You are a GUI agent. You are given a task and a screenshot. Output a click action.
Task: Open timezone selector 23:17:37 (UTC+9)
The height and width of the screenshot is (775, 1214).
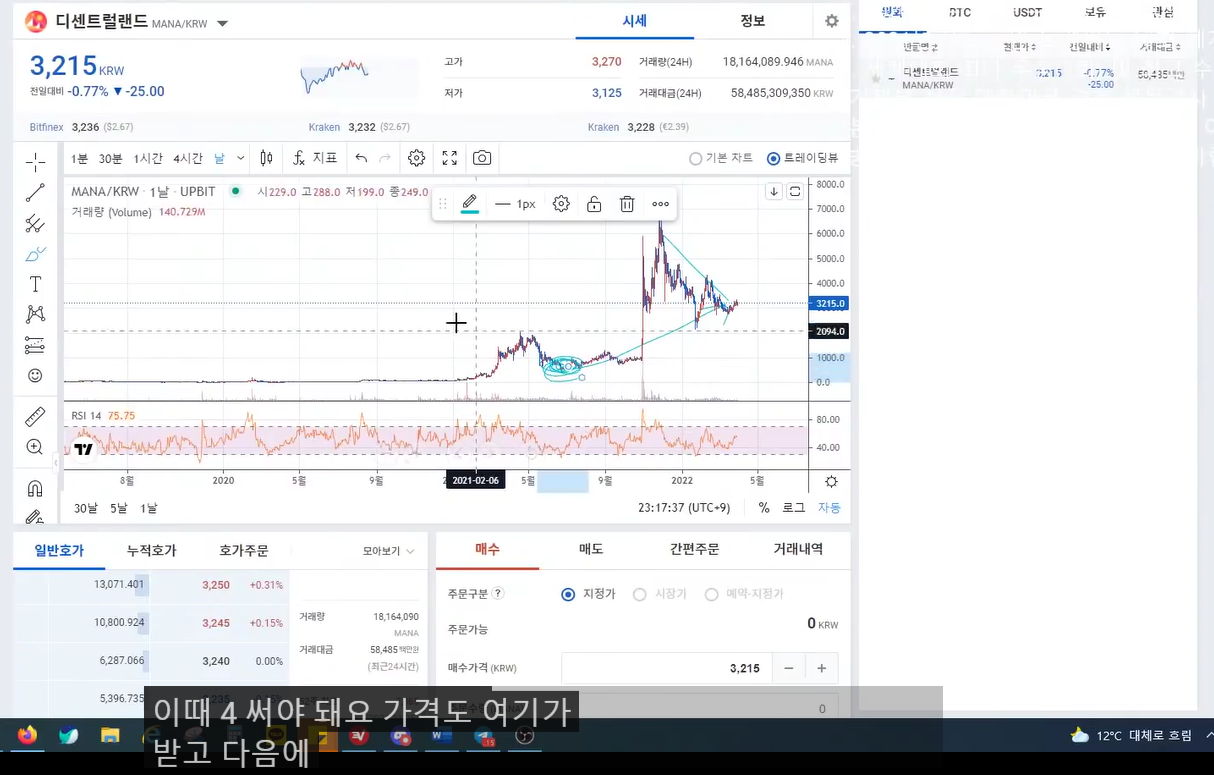pos(684,508)
